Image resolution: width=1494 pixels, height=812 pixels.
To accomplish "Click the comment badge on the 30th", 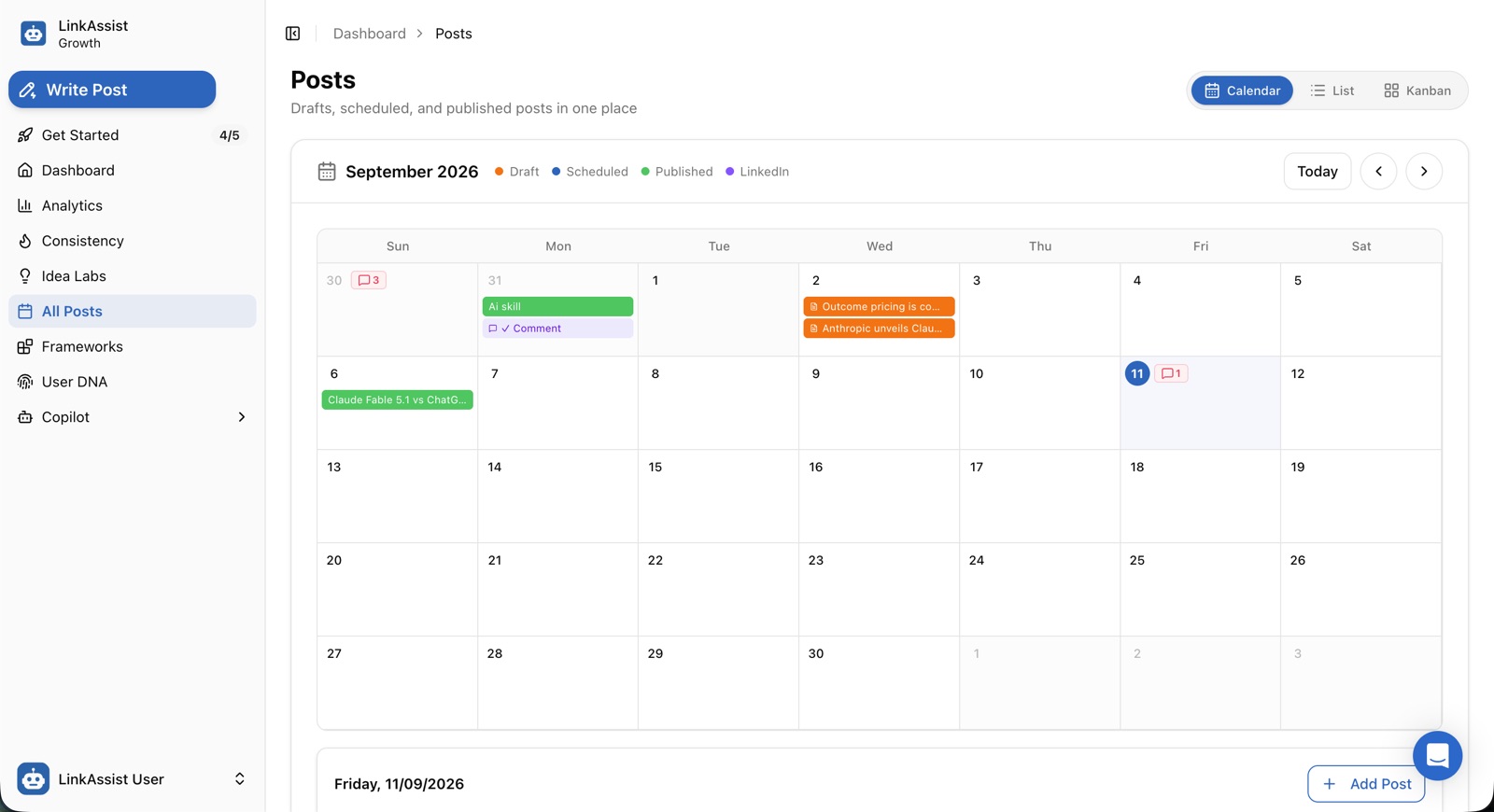I will [369, 280].
